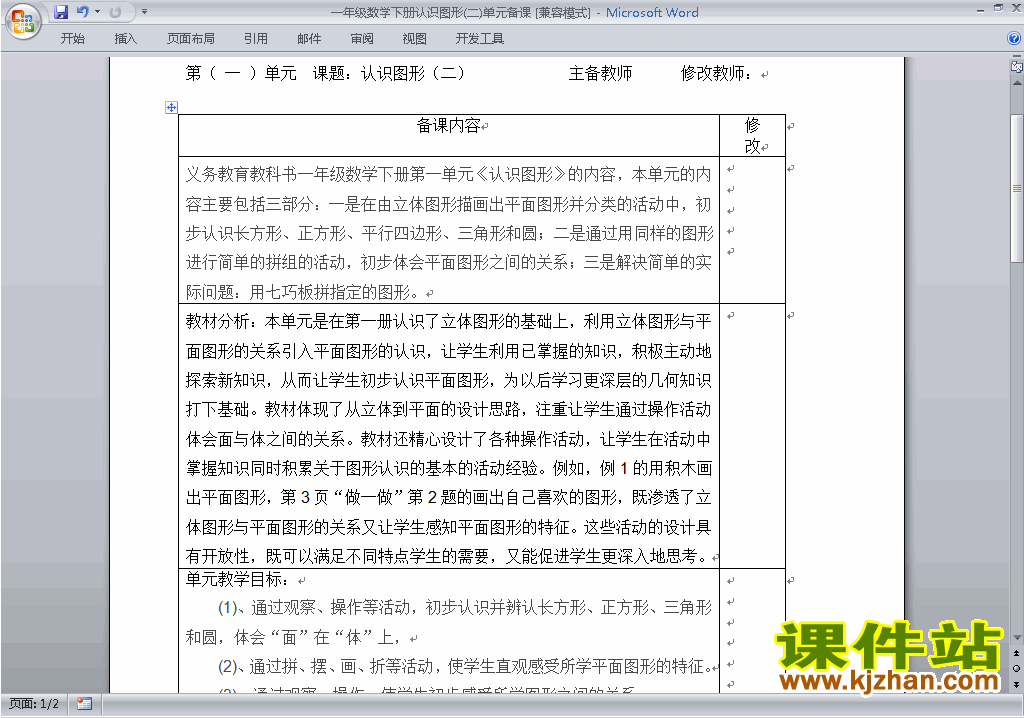Switch to the 引用 tab

tap(255, 39)
